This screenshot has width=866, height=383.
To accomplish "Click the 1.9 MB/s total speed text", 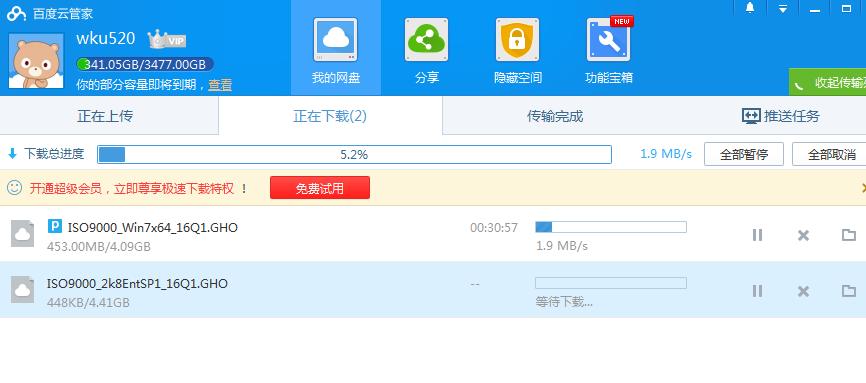I will 666,154.
